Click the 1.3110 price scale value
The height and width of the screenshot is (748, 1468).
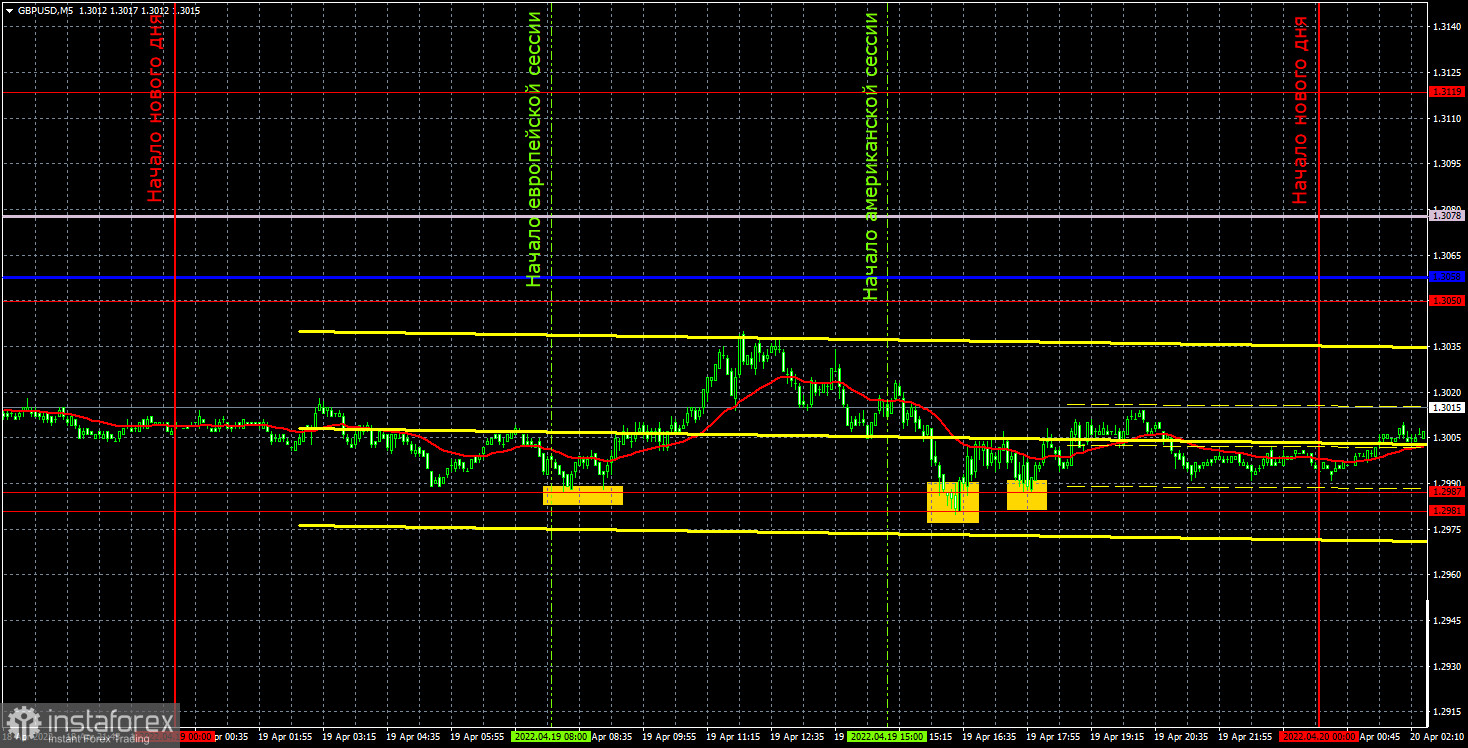tap(1446, 118)
